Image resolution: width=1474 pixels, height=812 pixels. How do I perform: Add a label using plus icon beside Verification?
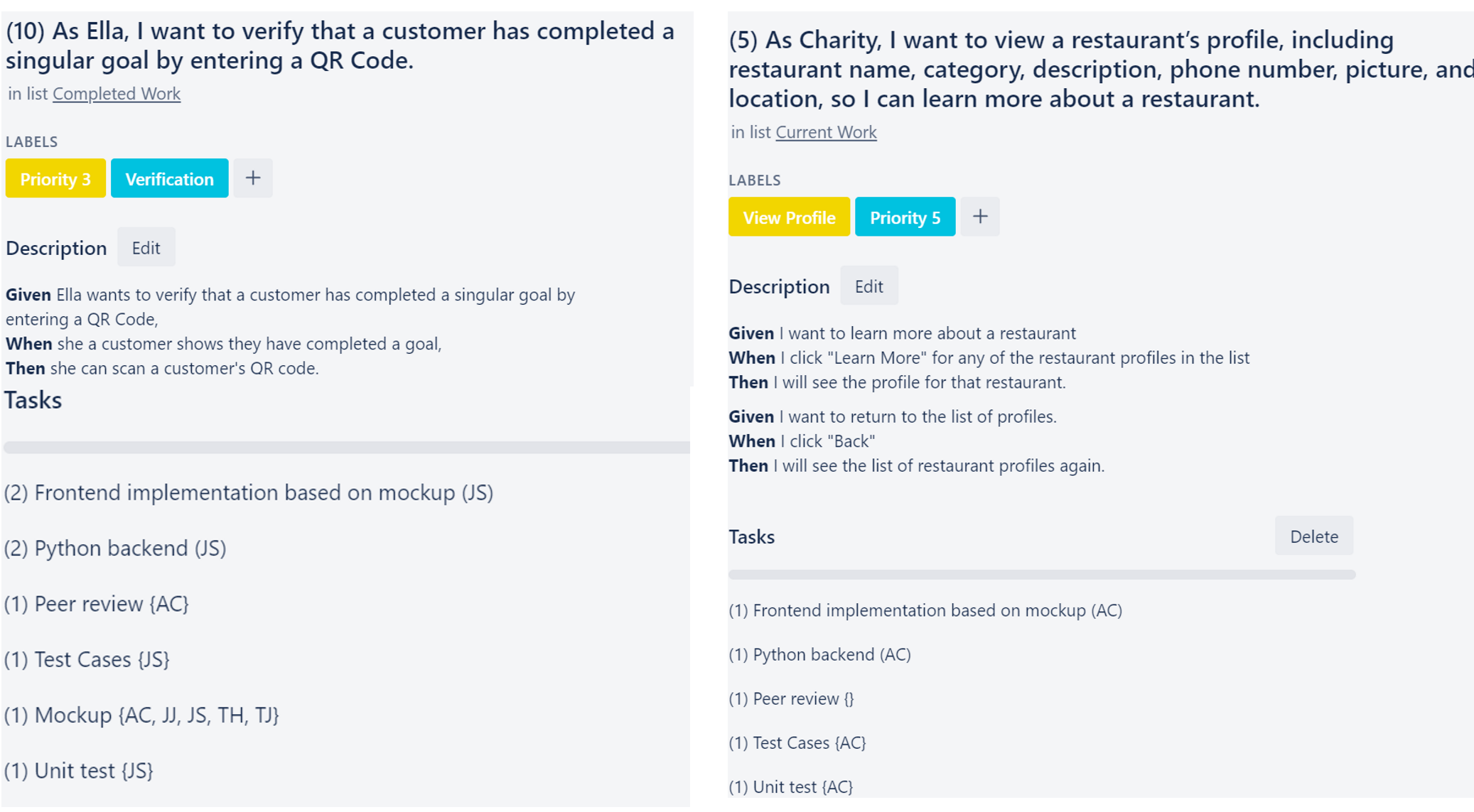[253, 178]
